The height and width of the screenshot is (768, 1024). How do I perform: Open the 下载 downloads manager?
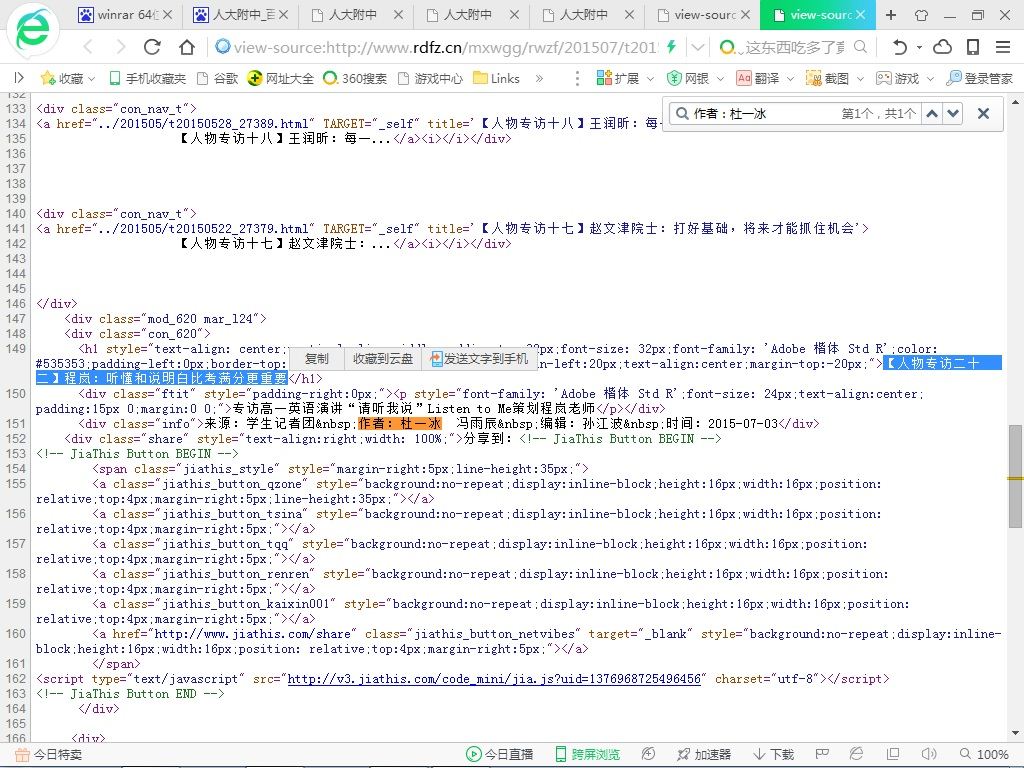pyautogui.click(x=774, y=754)
